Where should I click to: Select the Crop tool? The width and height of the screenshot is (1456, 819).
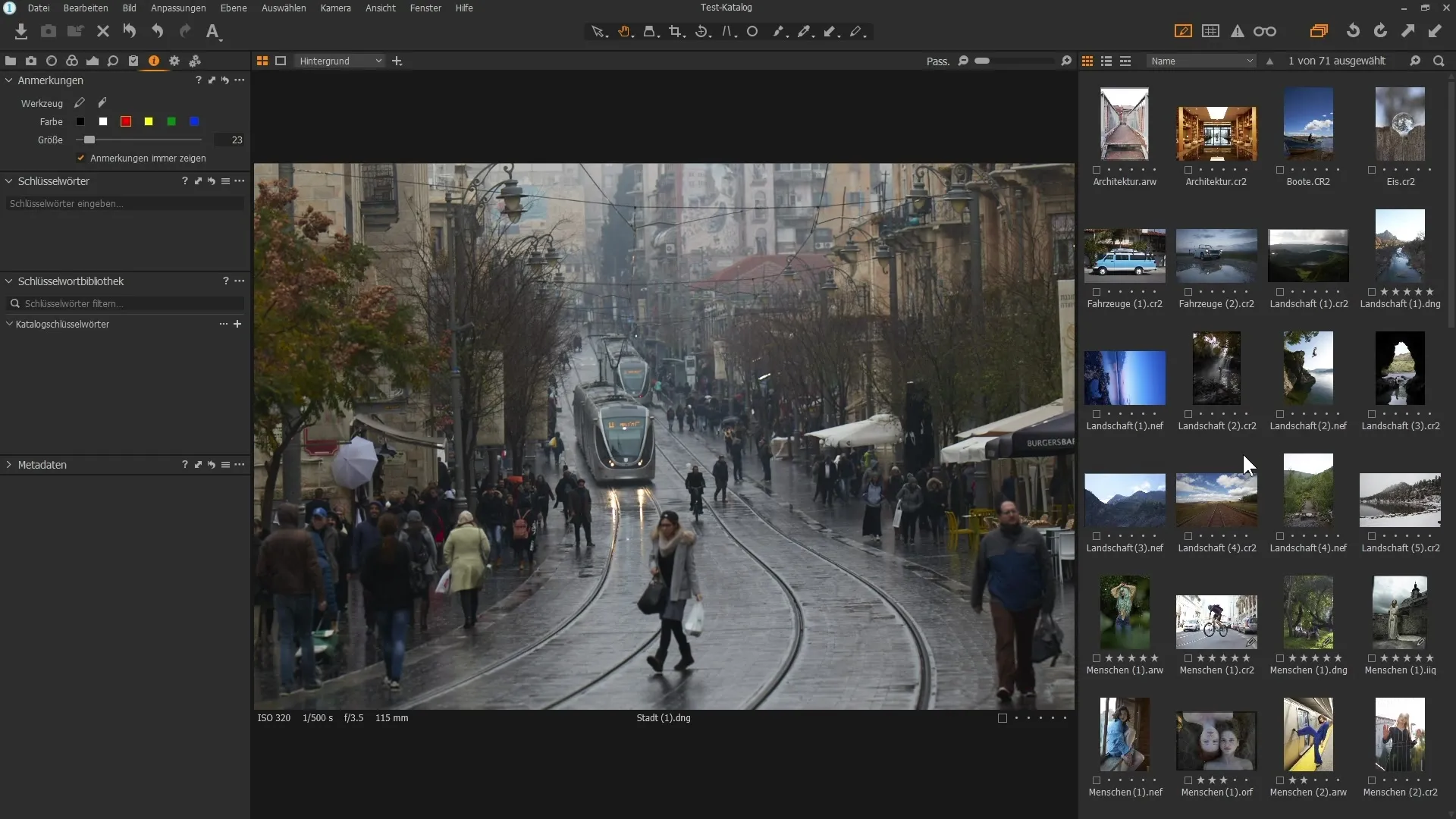pyautogui.click(x=676, y=32)
